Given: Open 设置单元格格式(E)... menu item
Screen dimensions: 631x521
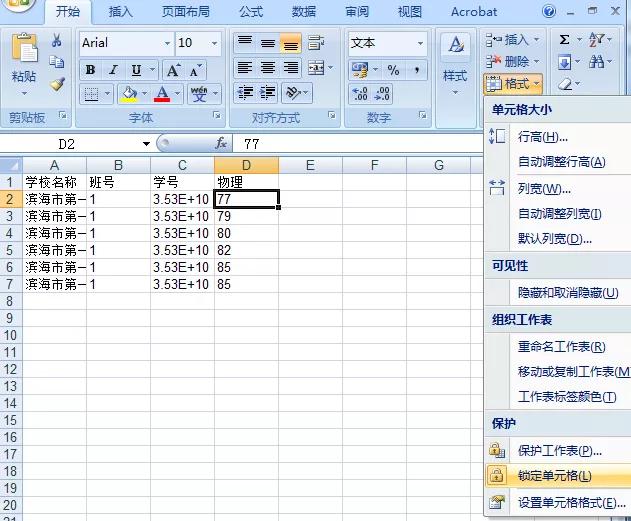Looking at the screenshot, I should tap(559, 502).
